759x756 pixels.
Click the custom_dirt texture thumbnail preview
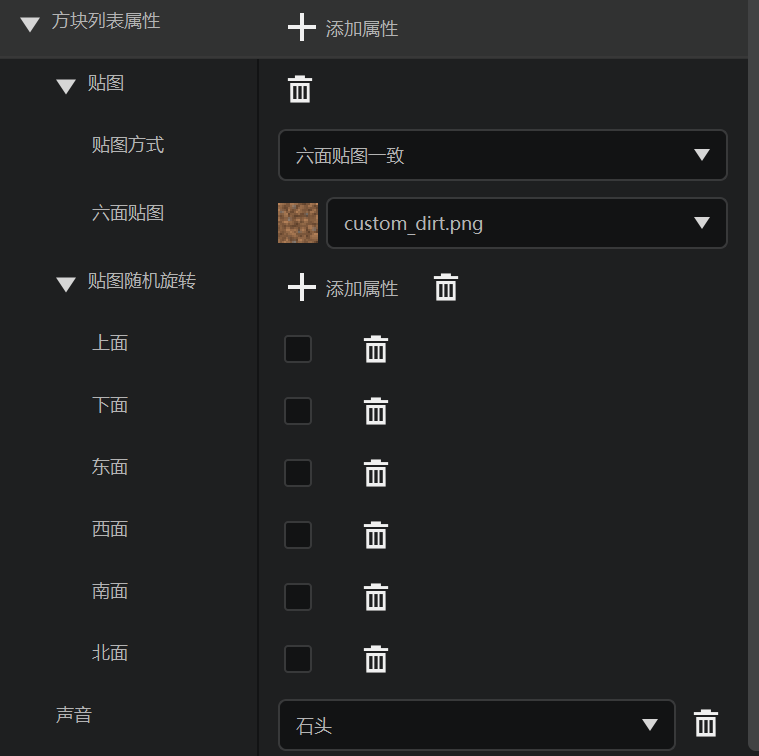298,223
